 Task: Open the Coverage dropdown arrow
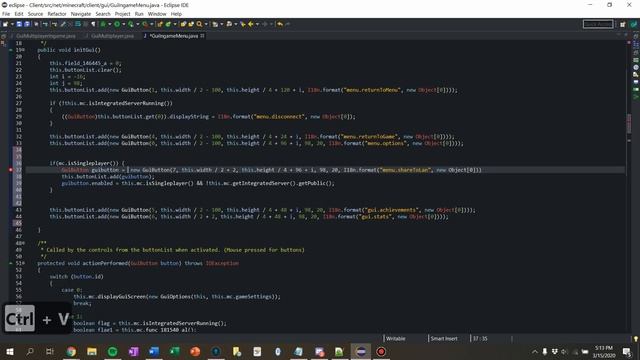pyautogui.click(x=138, y=24)
